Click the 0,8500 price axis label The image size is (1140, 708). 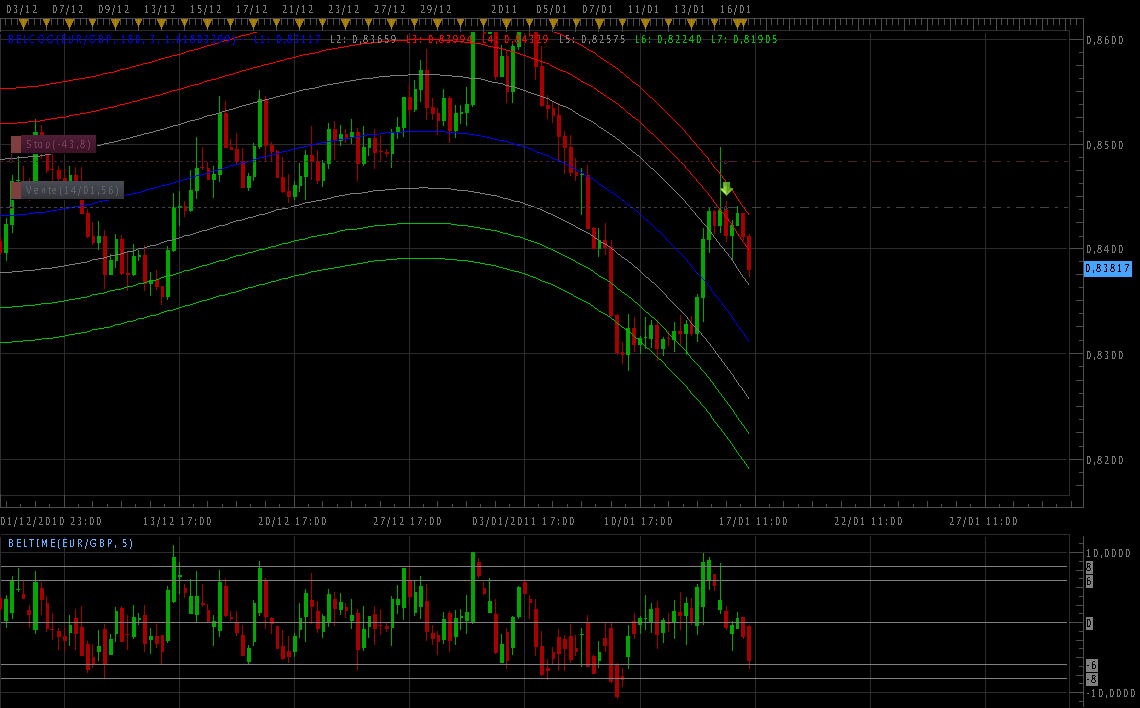pos(1105,145)
